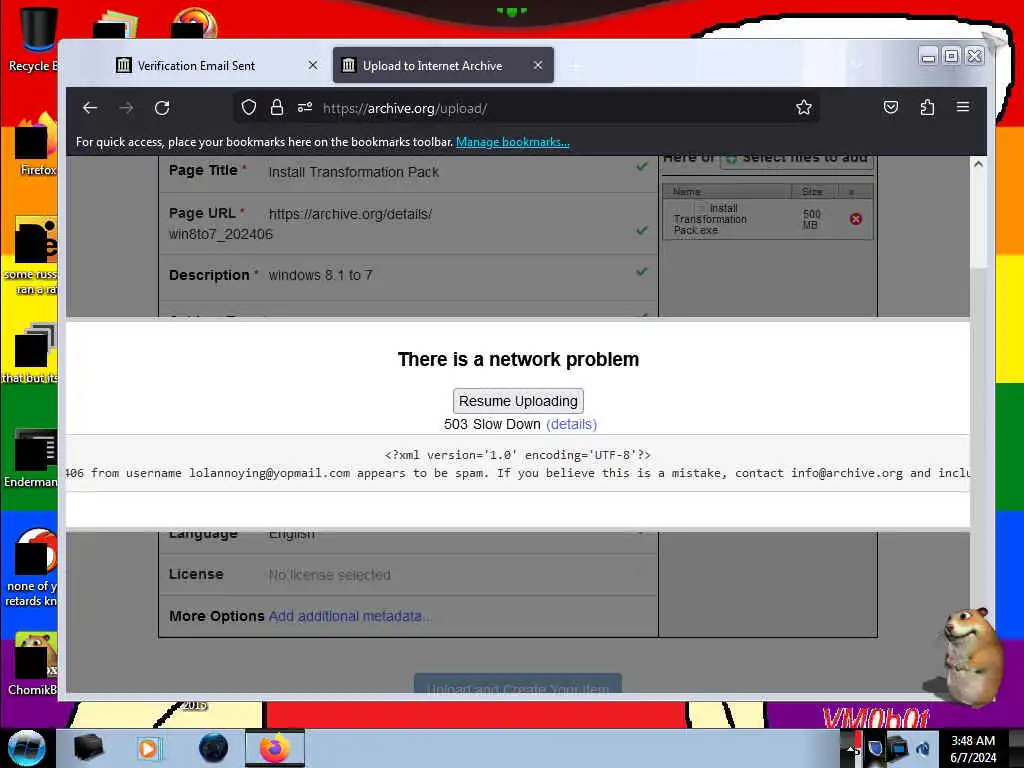
Task: Click the archive.org/upload address bar
Action: 526,108
